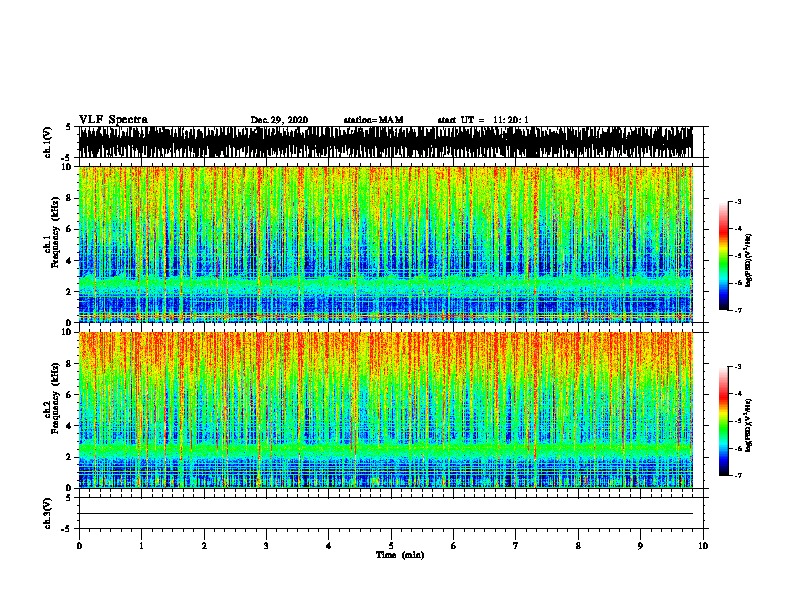Click the 'VLF Spectra' plot title
Image resolution: width=792 pixels, height=612 pixels.
click(113, 120)
